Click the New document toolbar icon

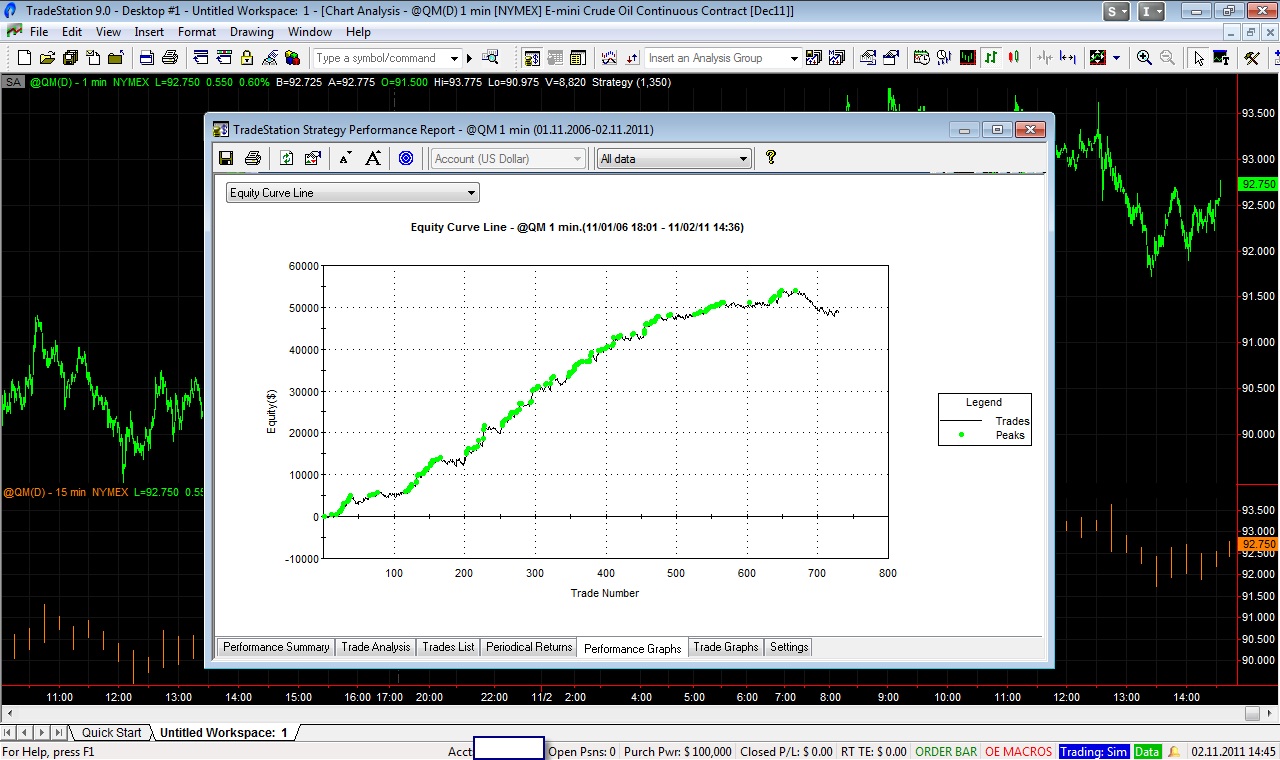point(24,58)
